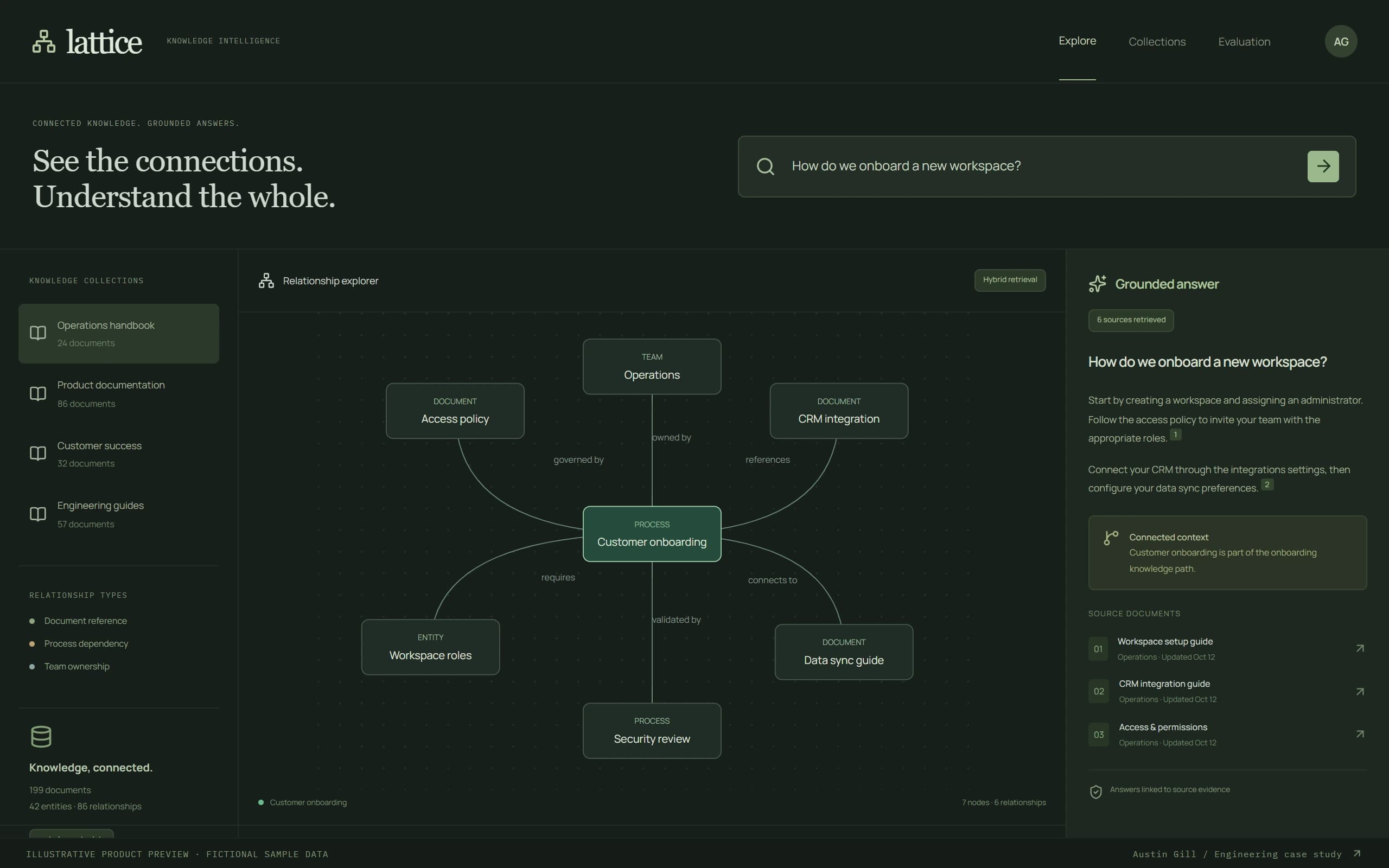1389x868 pixels.
Task: Select the Engineering guides collection
Action: click(119, 514)
